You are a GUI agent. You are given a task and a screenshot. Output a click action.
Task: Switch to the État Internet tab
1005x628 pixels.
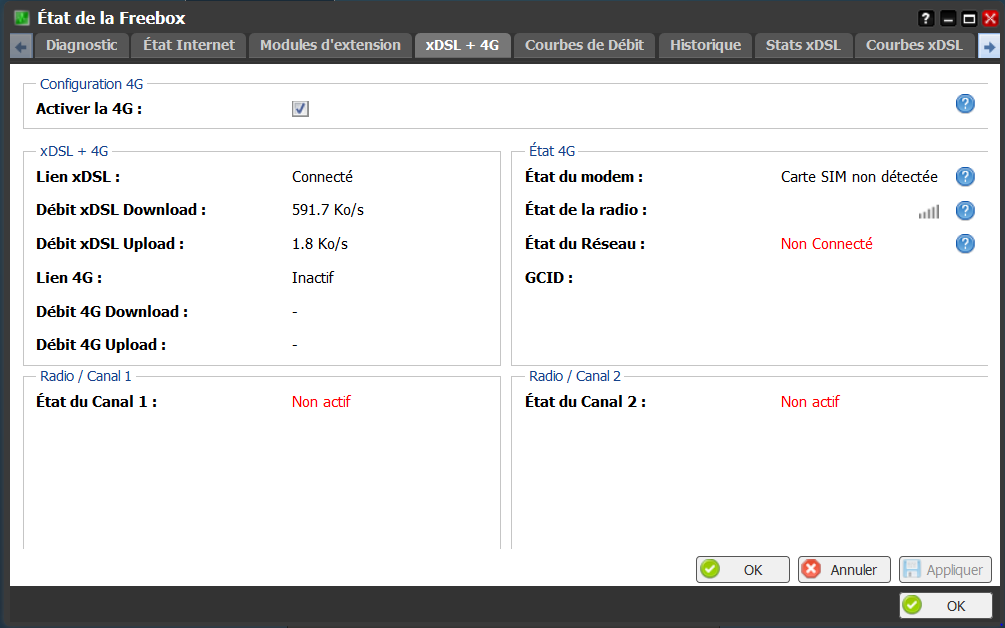[189, 45]
